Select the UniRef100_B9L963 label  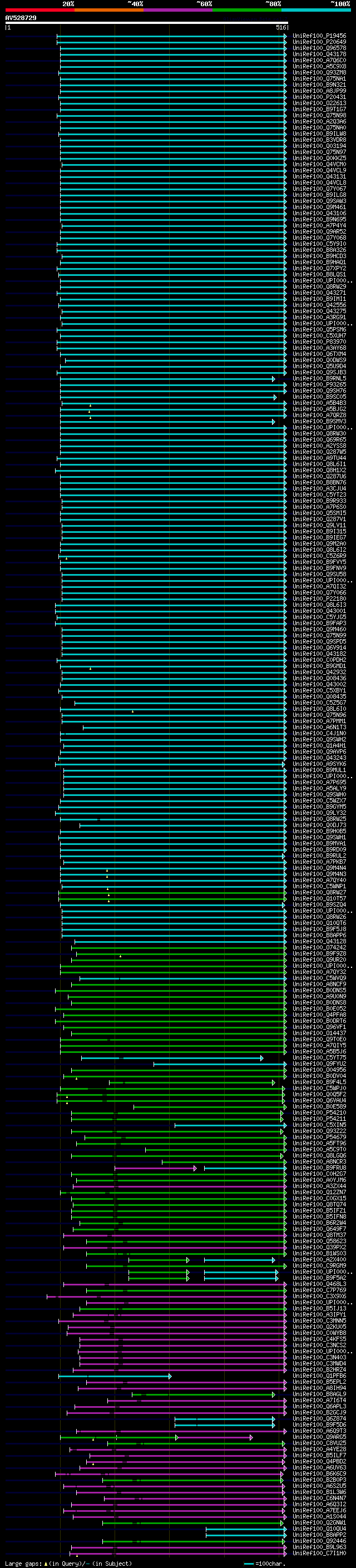point(319,1547)
